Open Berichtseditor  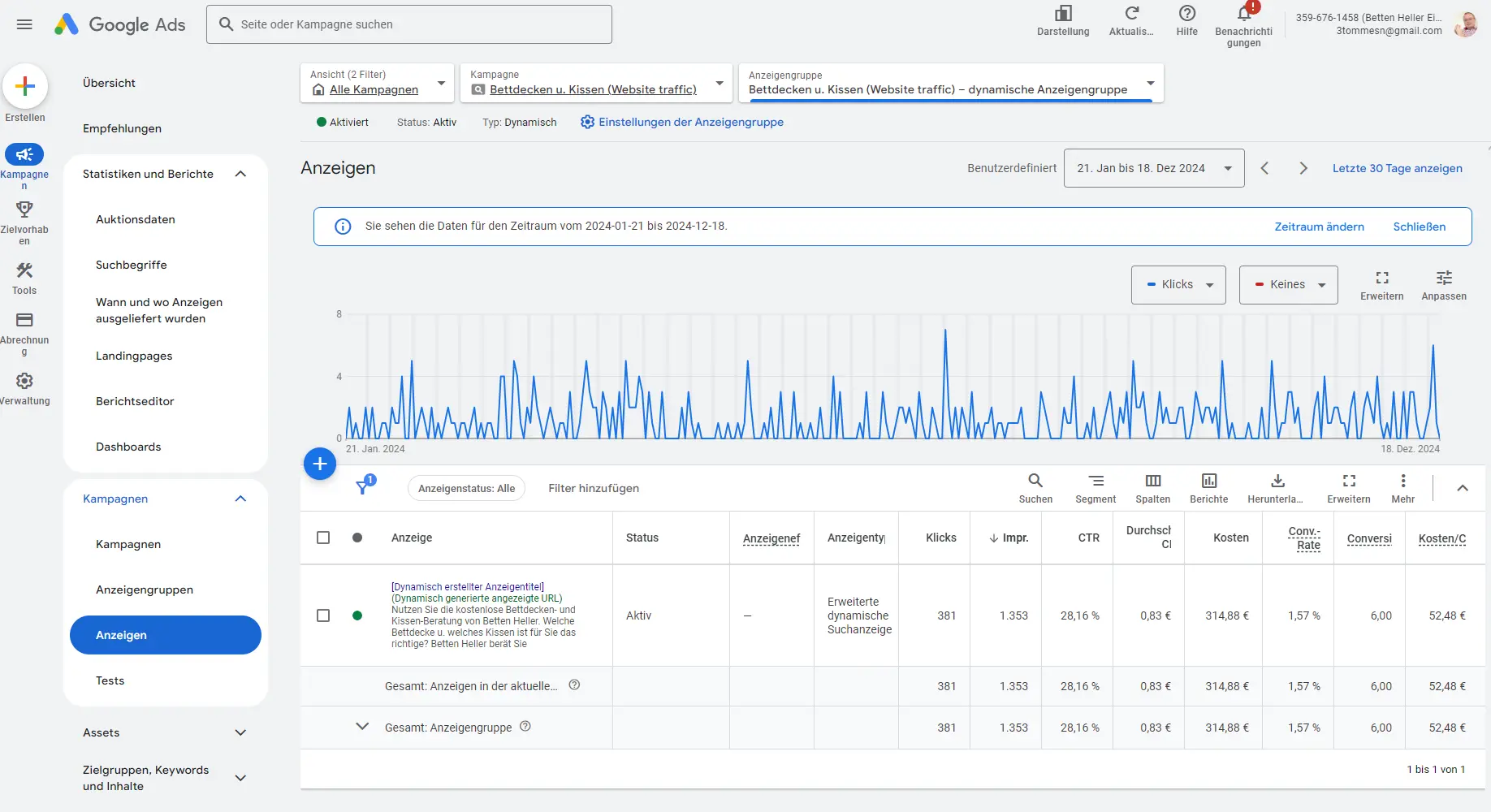135,401
